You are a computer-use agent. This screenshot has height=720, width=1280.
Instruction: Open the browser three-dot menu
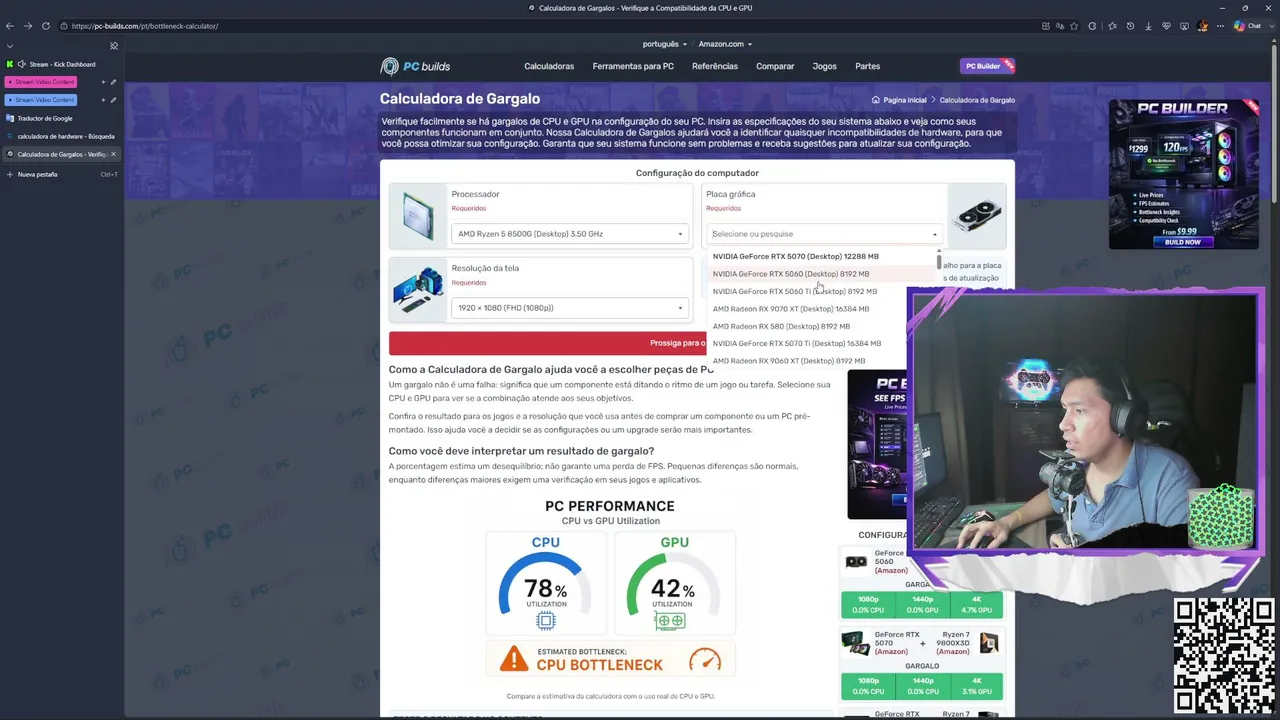click(x=1221, y=26)
